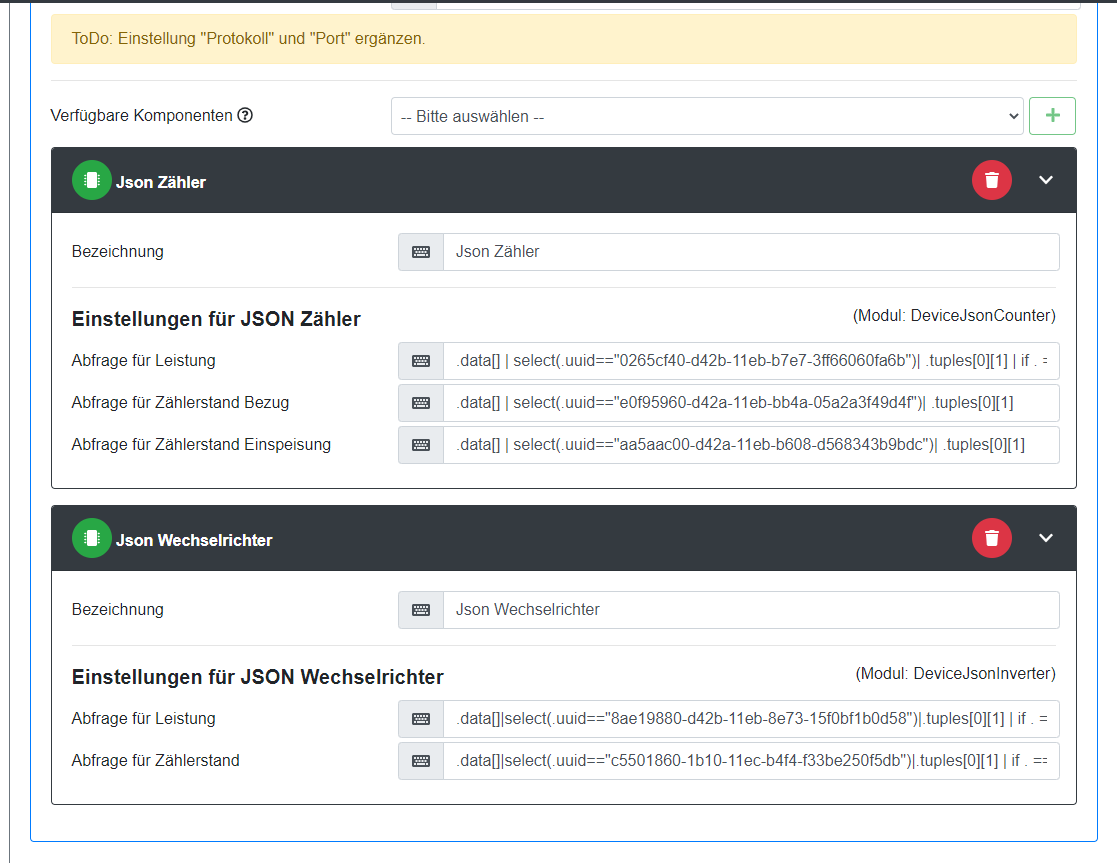The image size is (1117, 863).
Task: Delete the Json Wechselrichter component
Action: (x=991, y=538)
